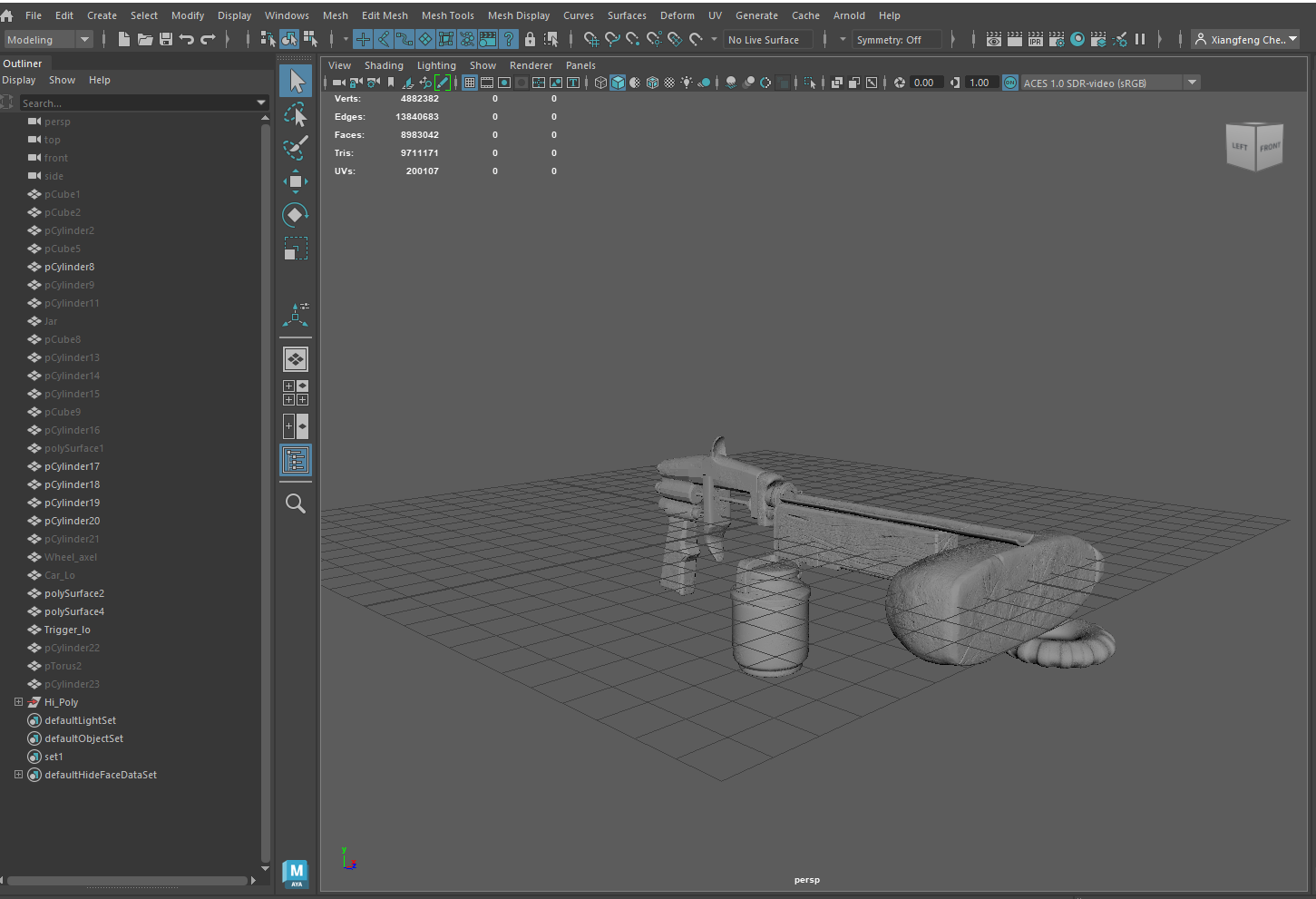Select Trigger_lo in the Outliner
The height and width of the screenshot is (899, 1316).
tap(67, 630)
